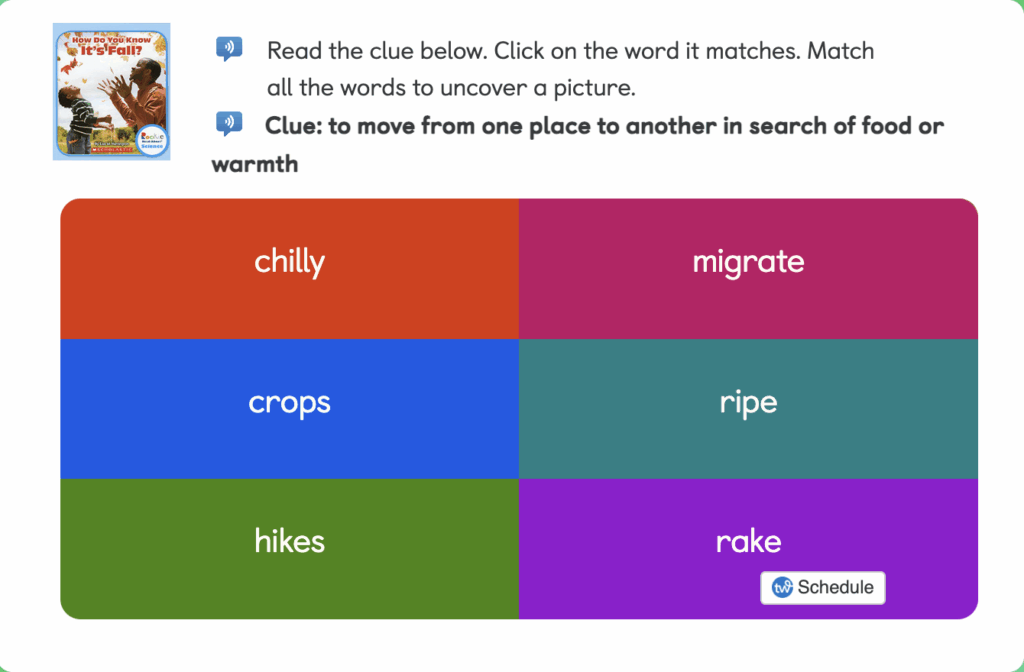Select the word "chilly"
Viewport: 1024px width, 672px height.
[x=289, y=262]
